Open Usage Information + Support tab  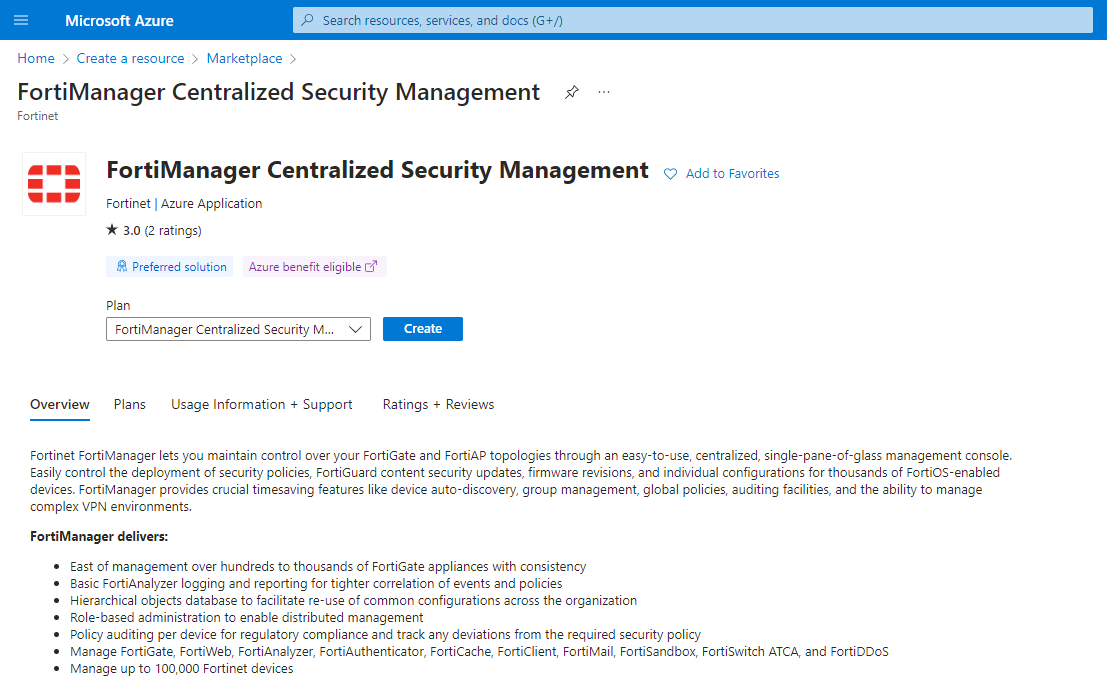click(262, 405)
